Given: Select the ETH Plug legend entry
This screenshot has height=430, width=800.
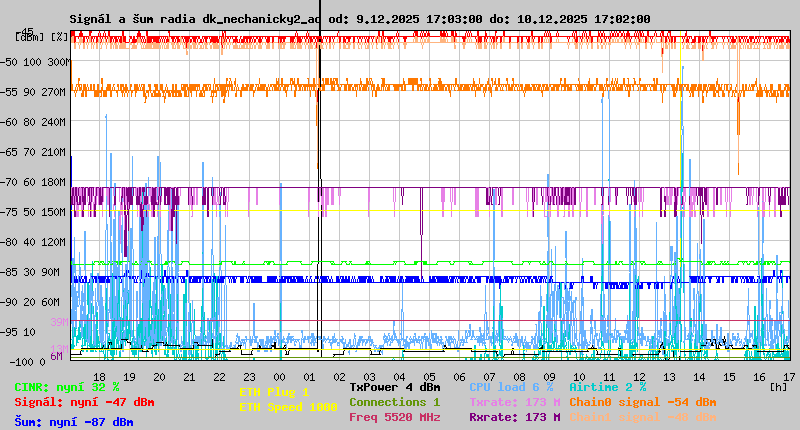Looking at the screenshot, I should point(274,392).
